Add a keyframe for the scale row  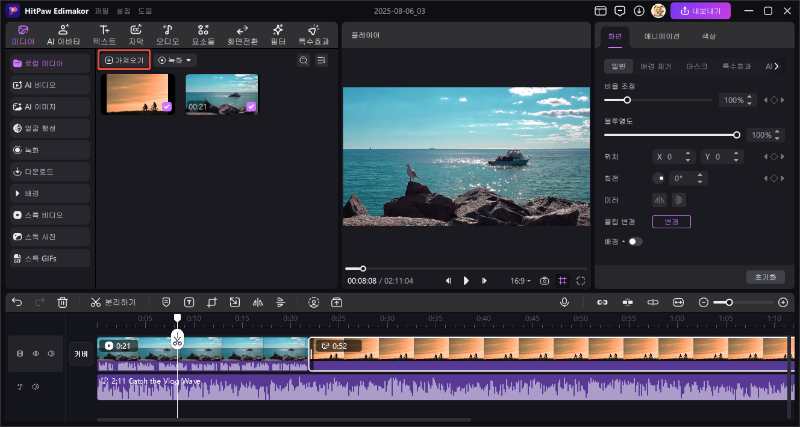tap(774, 100)
